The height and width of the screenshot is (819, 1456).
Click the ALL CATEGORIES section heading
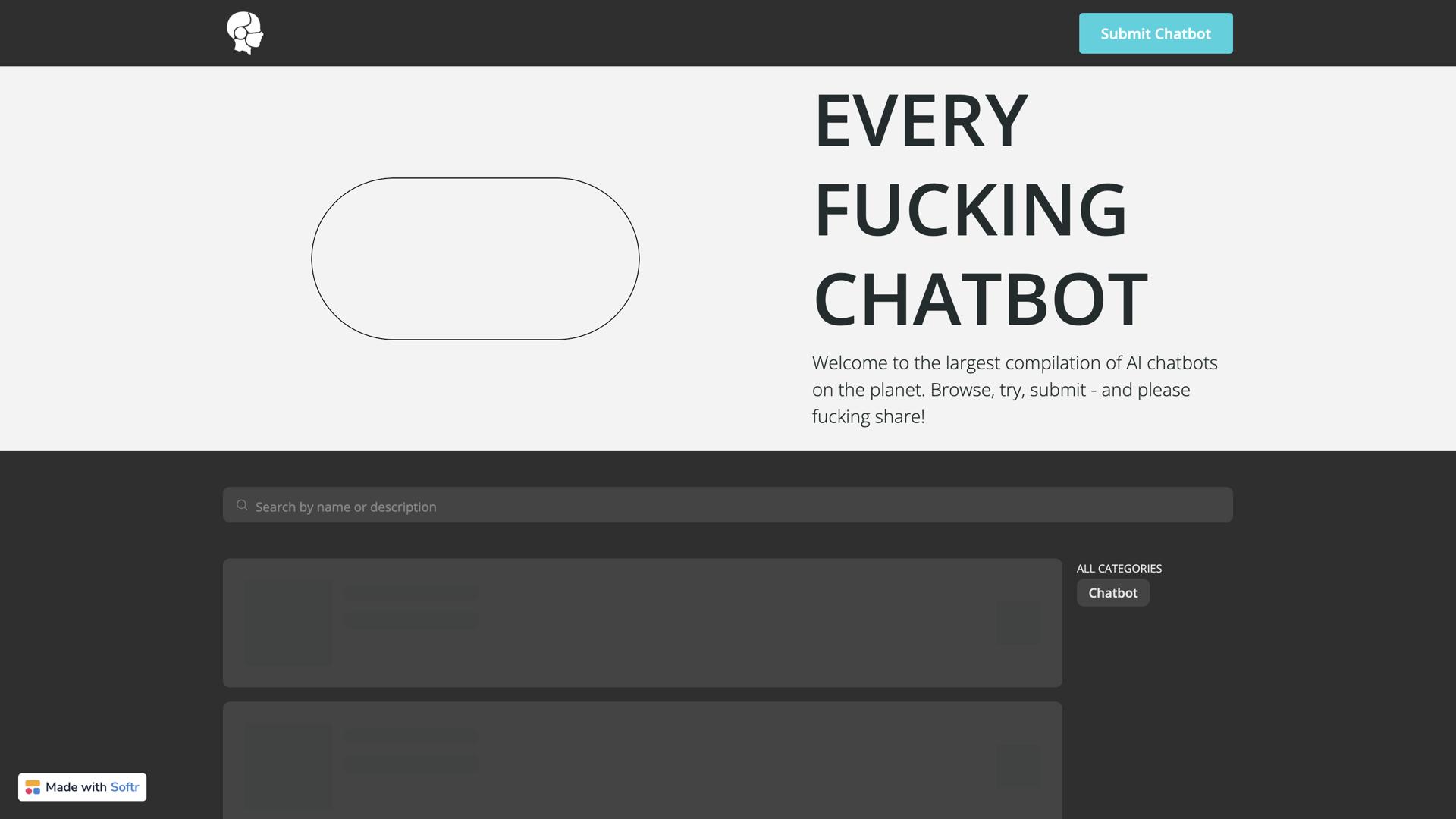pyautogui.click(x=1119, y=568)
